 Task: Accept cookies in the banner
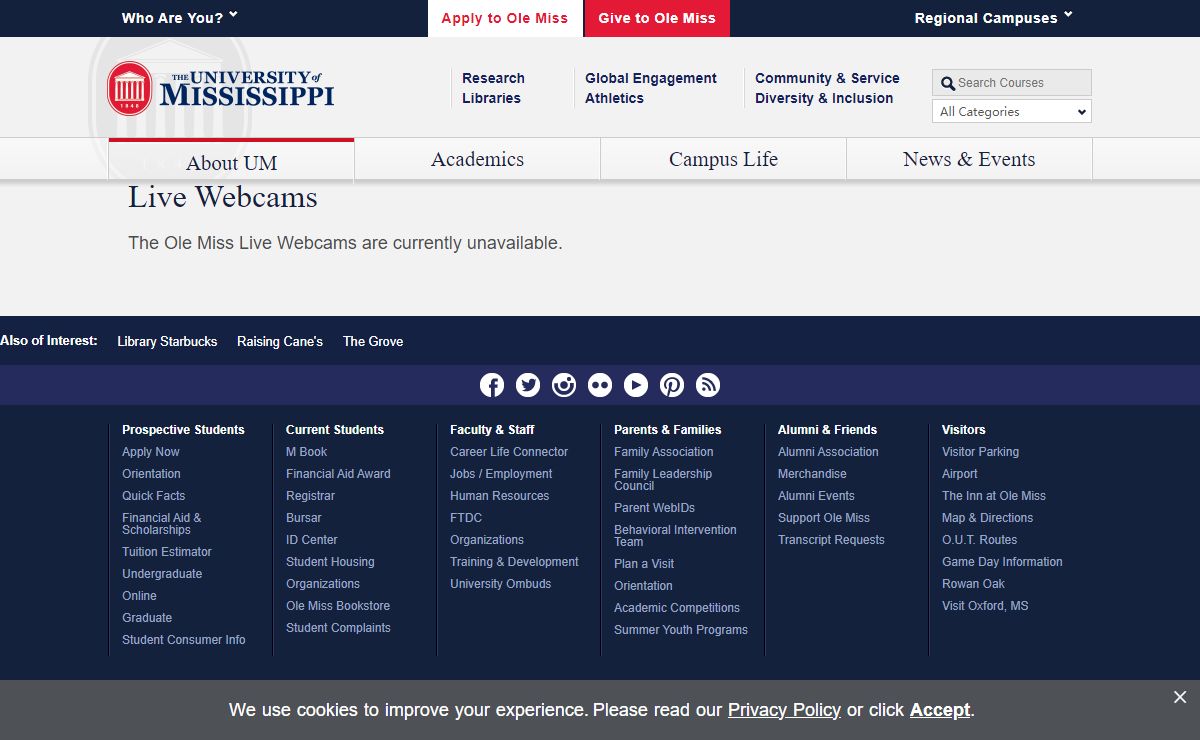(939, 710)
